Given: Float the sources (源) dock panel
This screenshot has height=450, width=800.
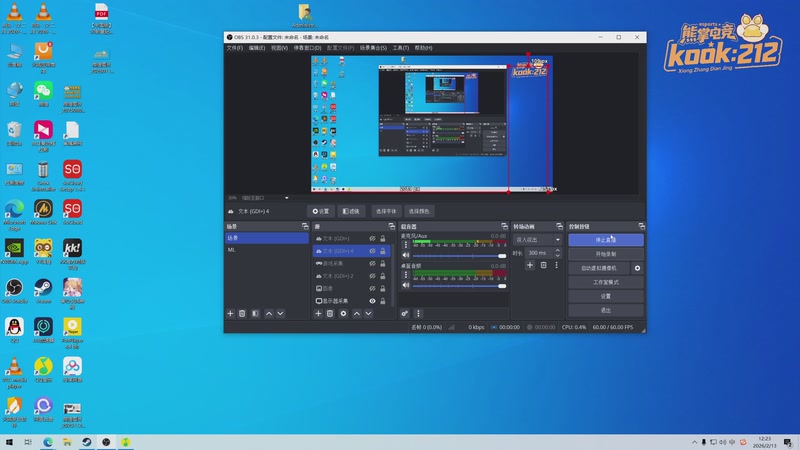Looking at the screenshot, I should pos(391,226).
